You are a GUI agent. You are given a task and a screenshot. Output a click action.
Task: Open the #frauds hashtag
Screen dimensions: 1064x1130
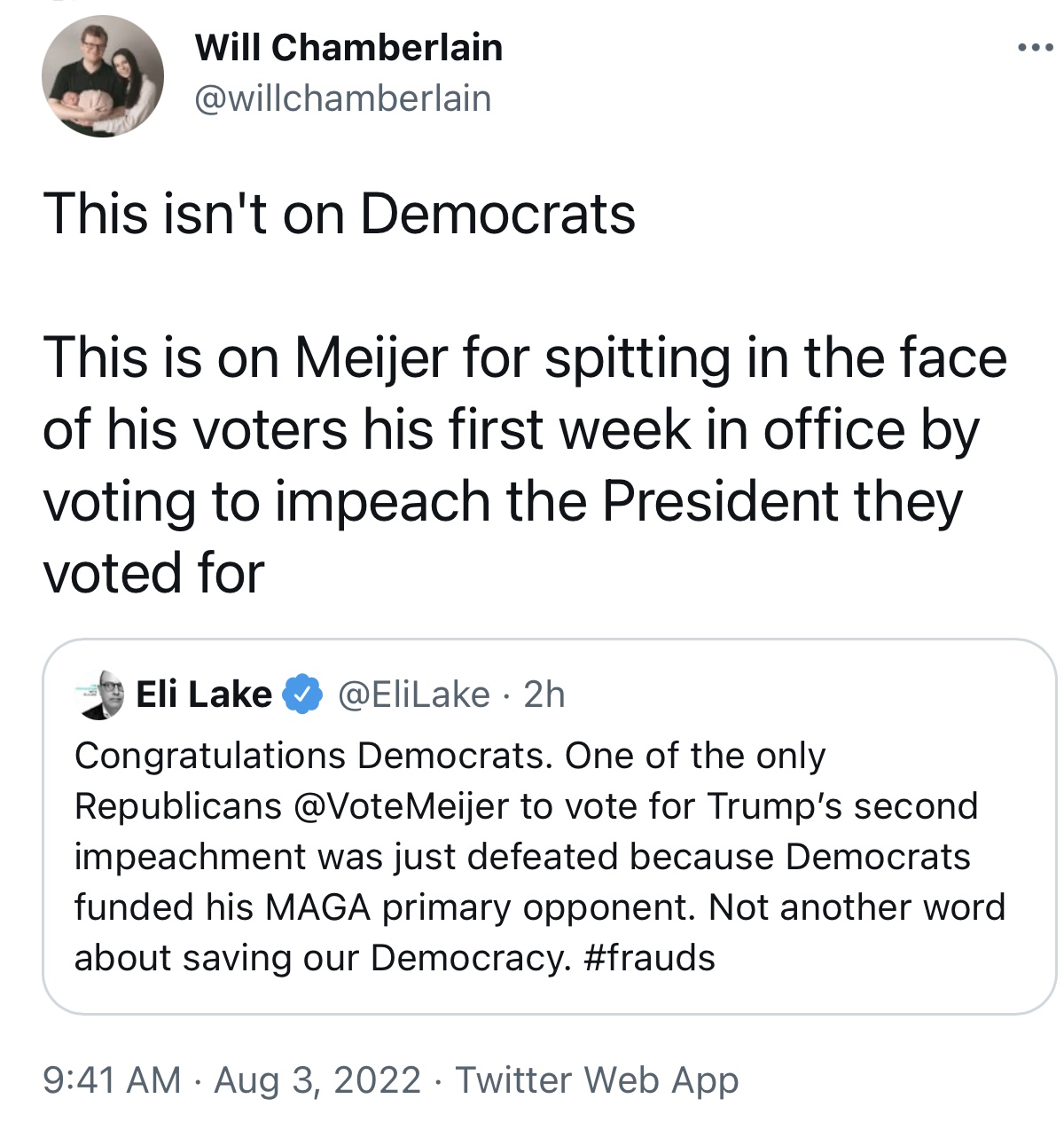click(x=650, y=958)
